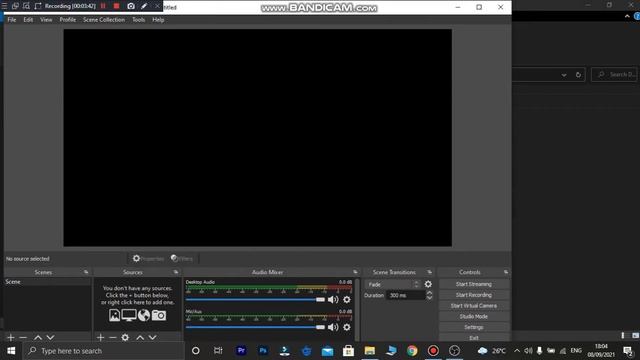Open source properties gear in the Sources toolbar
Screen dimensions: 640x360
tap(125, 338)
